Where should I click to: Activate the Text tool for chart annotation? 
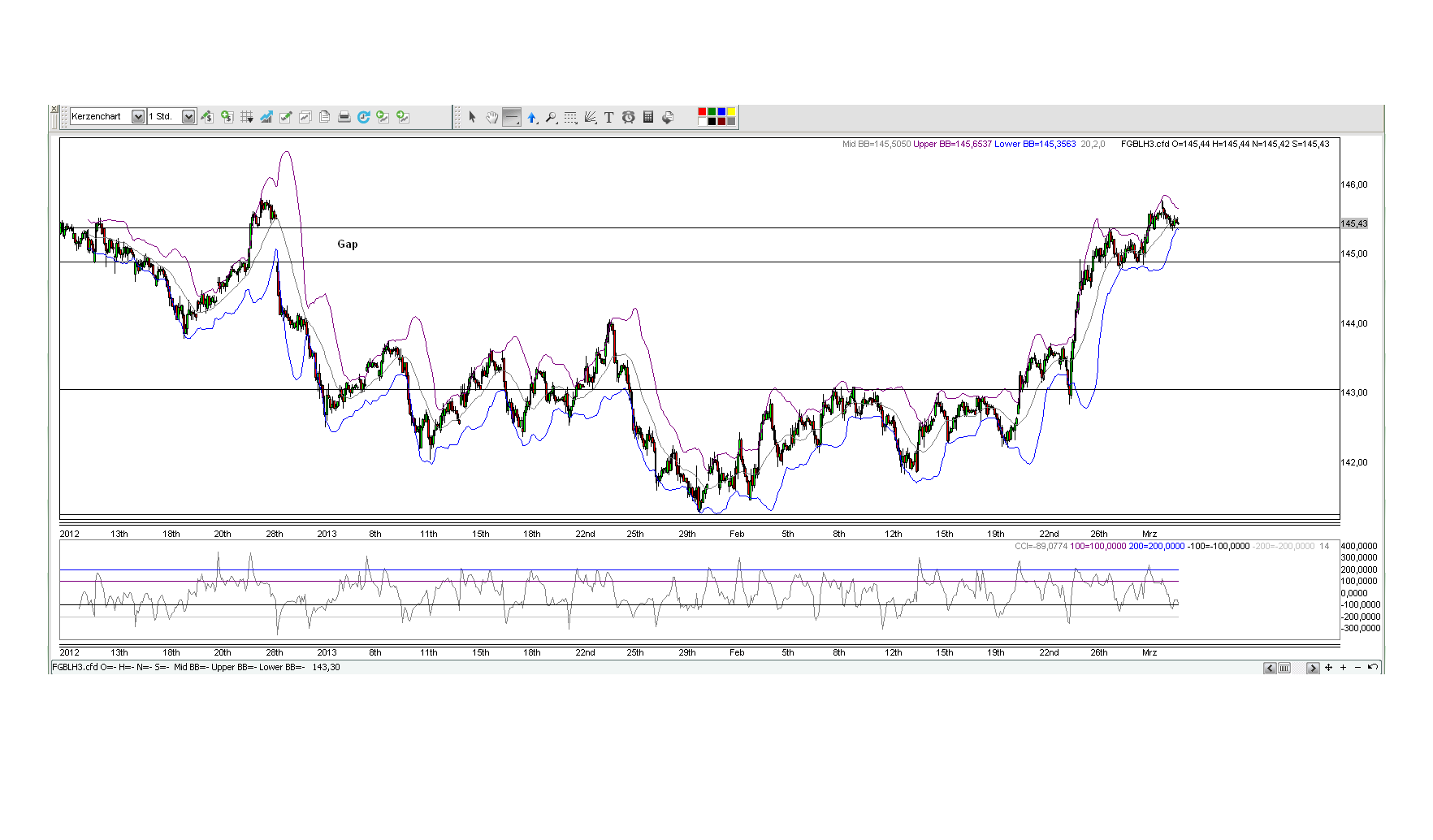(610, 117)
